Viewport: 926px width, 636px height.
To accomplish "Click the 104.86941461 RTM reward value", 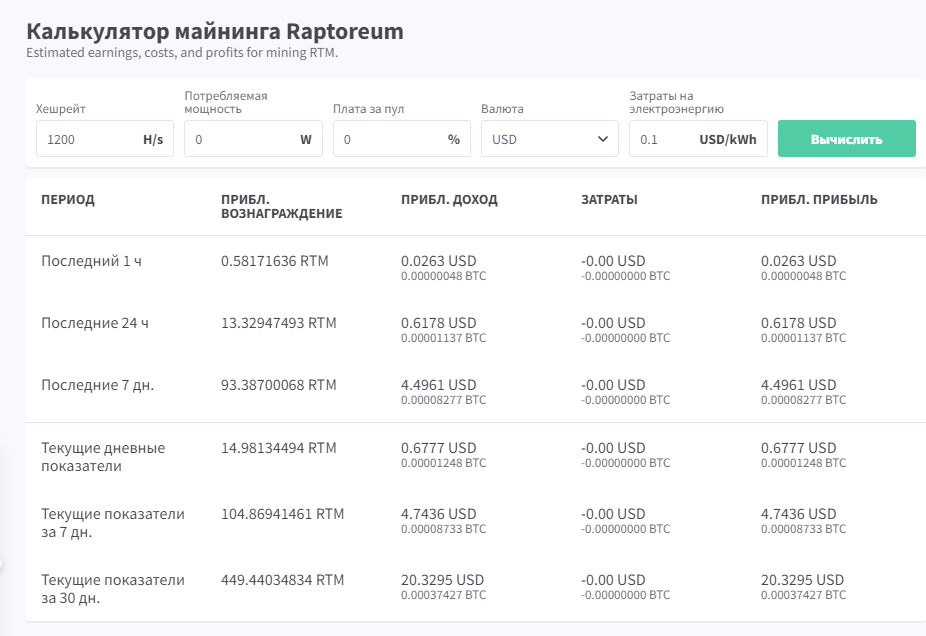I will click(282, 514).
